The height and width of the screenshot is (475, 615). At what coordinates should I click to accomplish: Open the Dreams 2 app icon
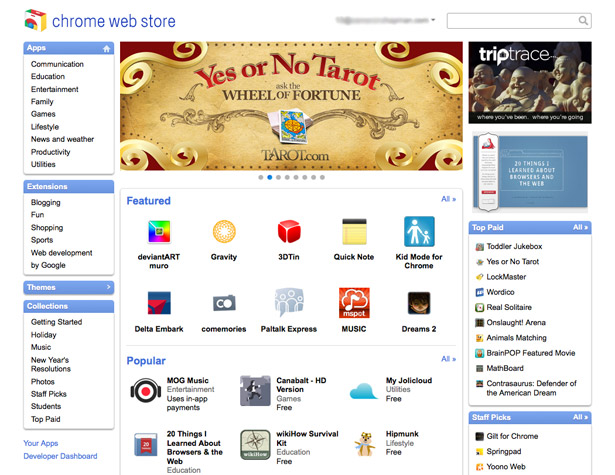click(419, 303)
